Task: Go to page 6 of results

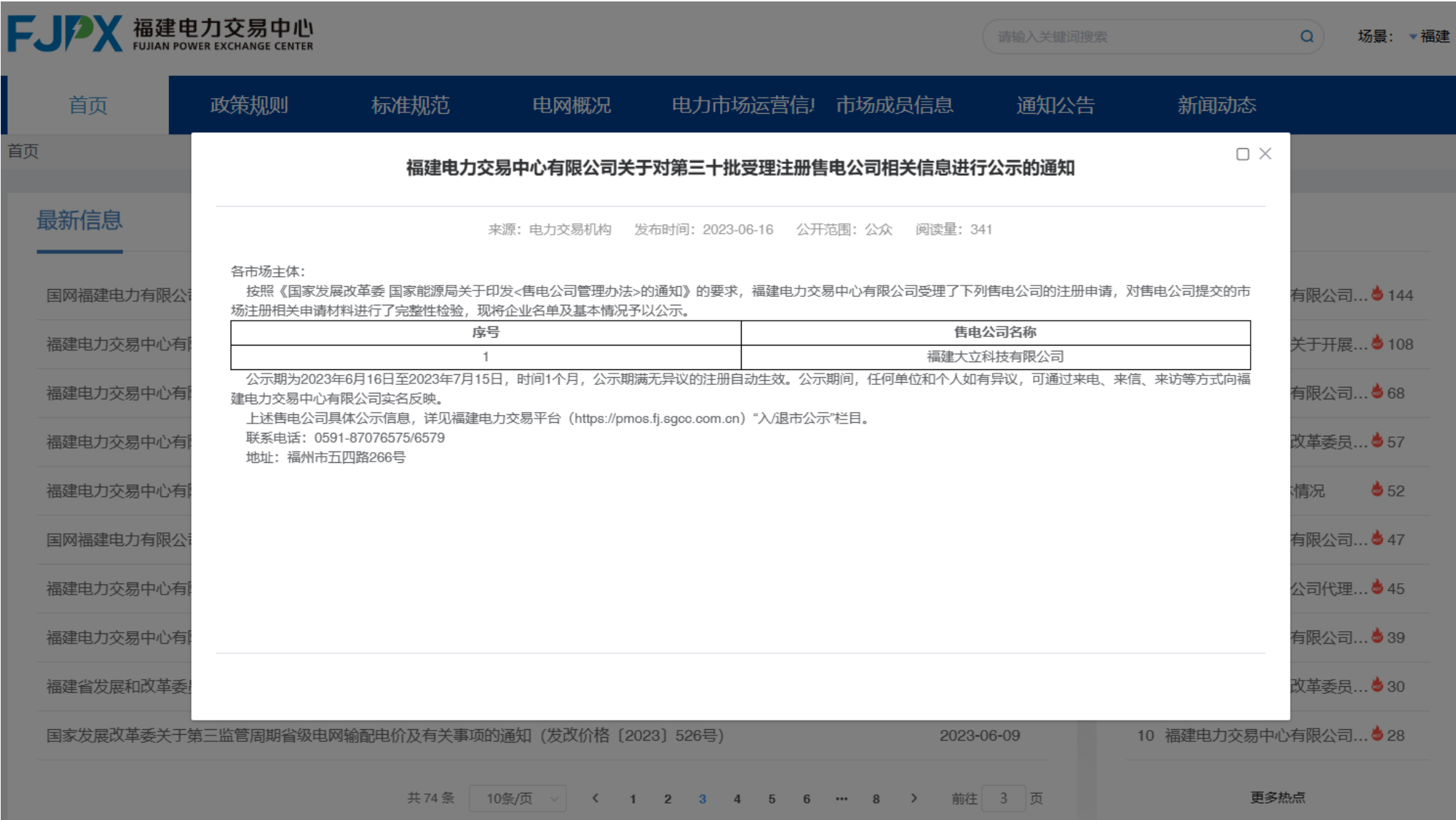Action: coord(806,799)
